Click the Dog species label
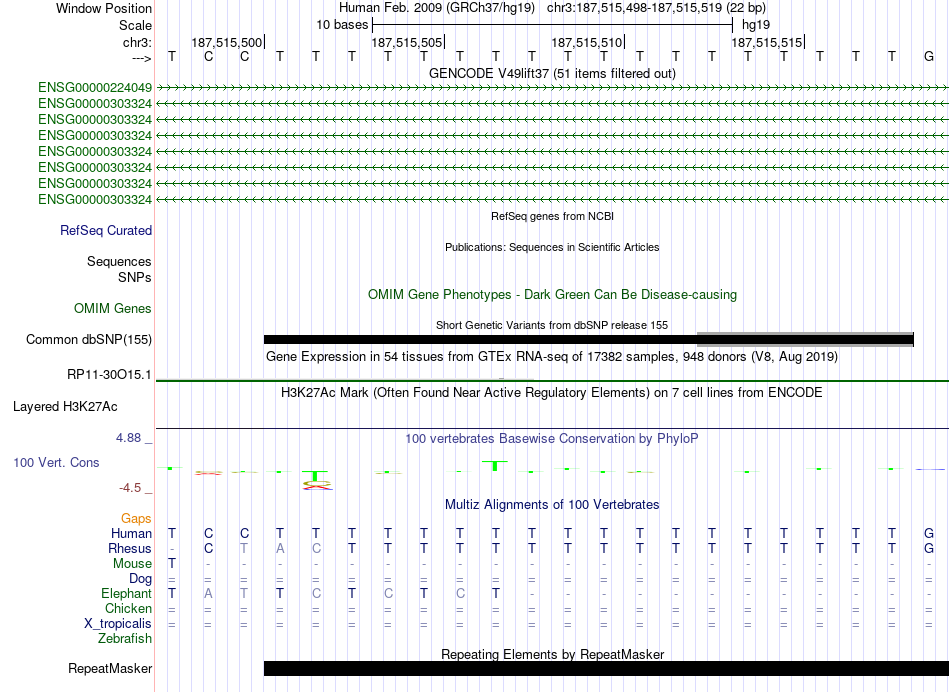950x692 pixels. tap(141, 579)
